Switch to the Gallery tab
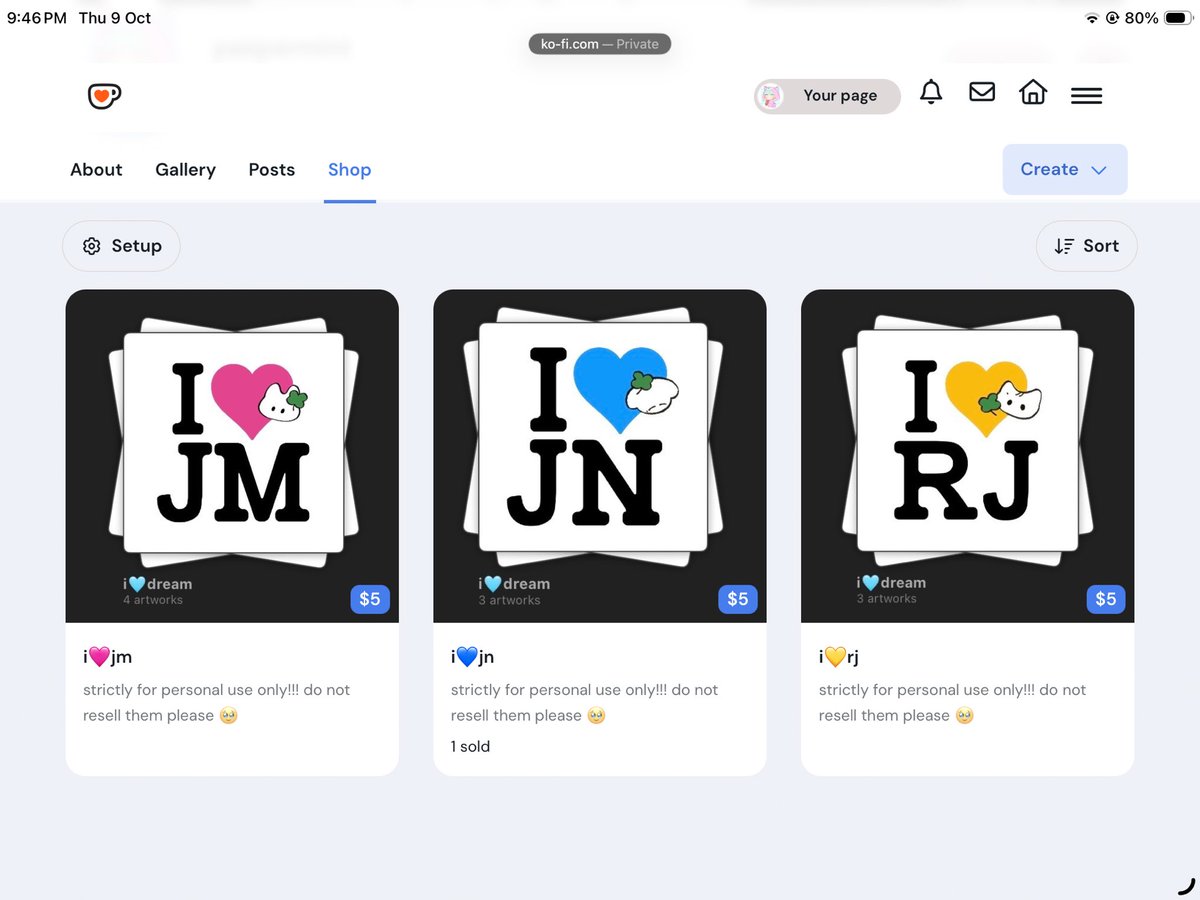The width and height of the screenshot is (1200, 900). 185,170
